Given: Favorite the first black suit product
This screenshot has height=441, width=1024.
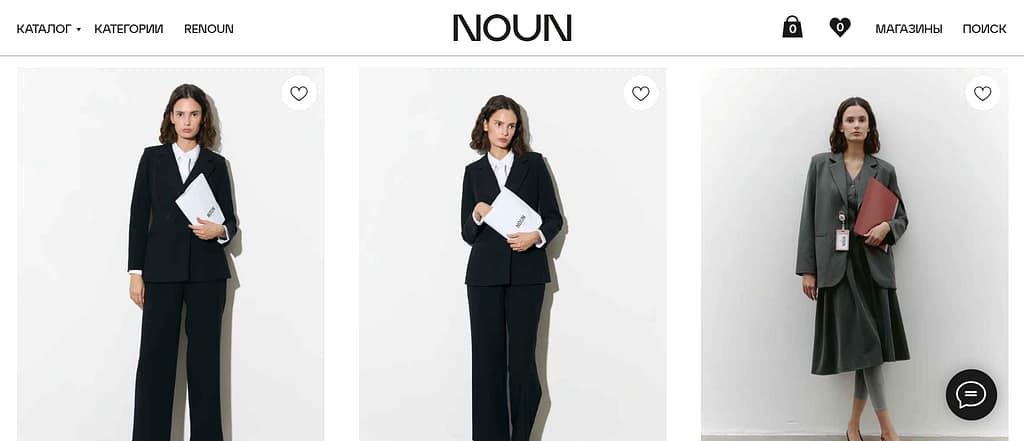Looking at the screenshot, I should point(299,93).
